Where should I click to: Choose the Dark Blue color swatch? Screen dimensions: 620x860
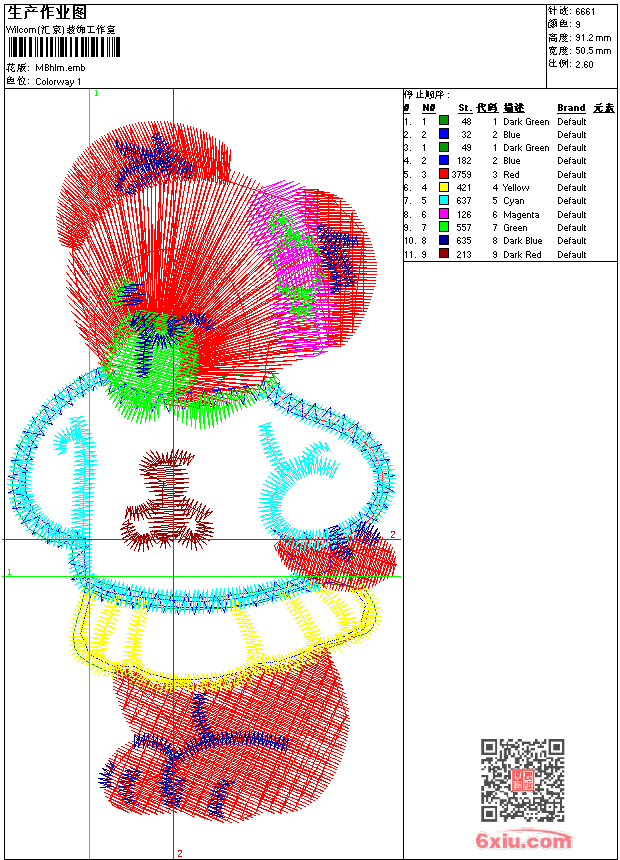(x=444, y=240)
